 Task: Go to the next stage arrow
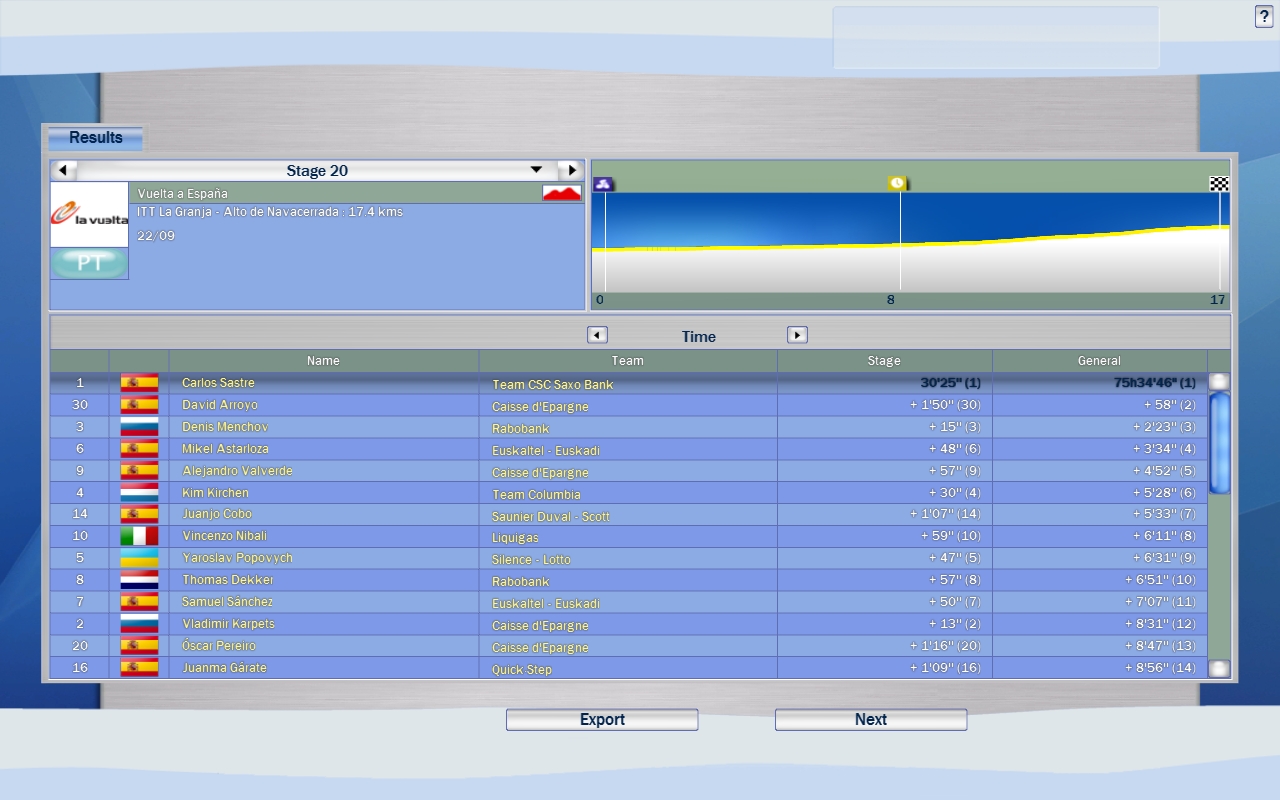(x=571, y=171)
